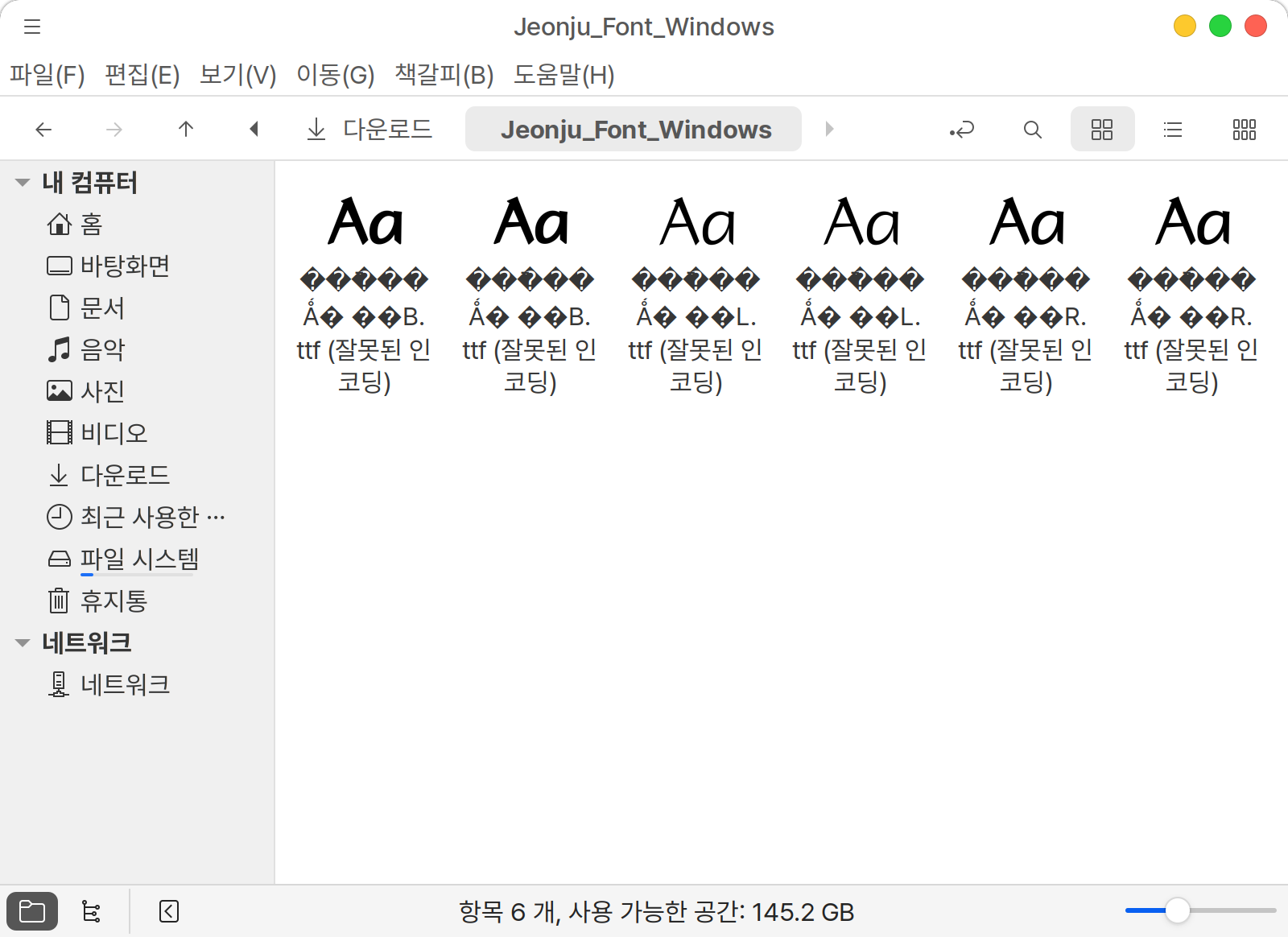Click the pictures image icon
The height and width of the screenshot is (937, 1288).
point(59,391)
